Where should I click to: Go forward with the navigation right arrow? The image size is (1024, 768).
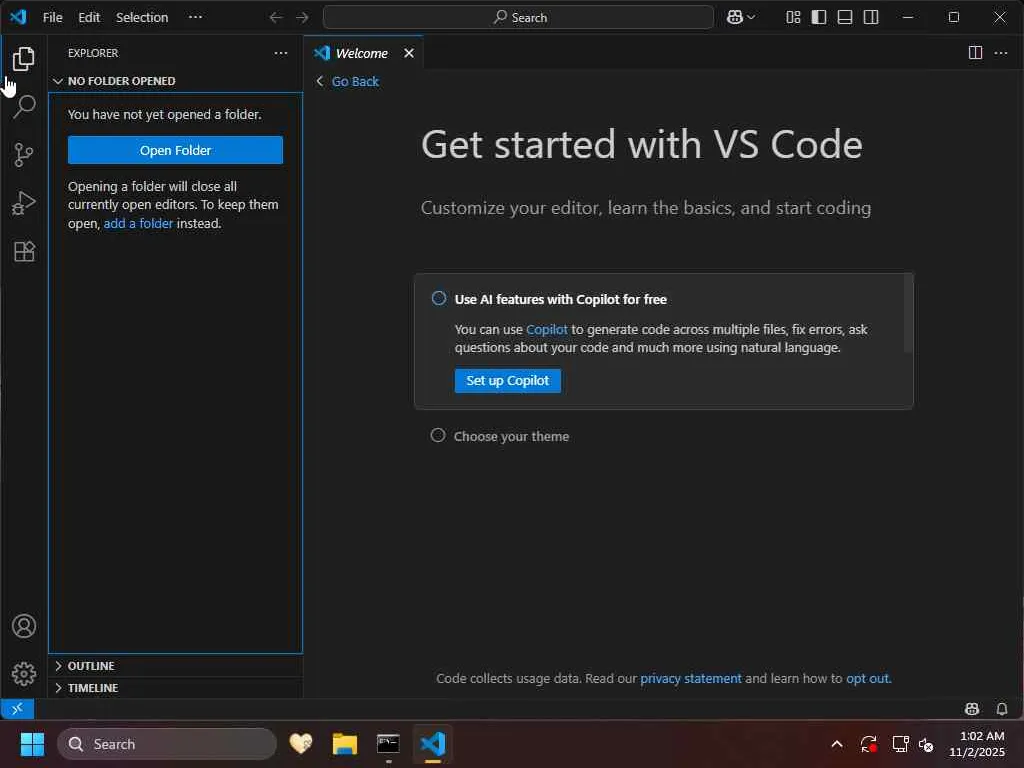(302, 17)
